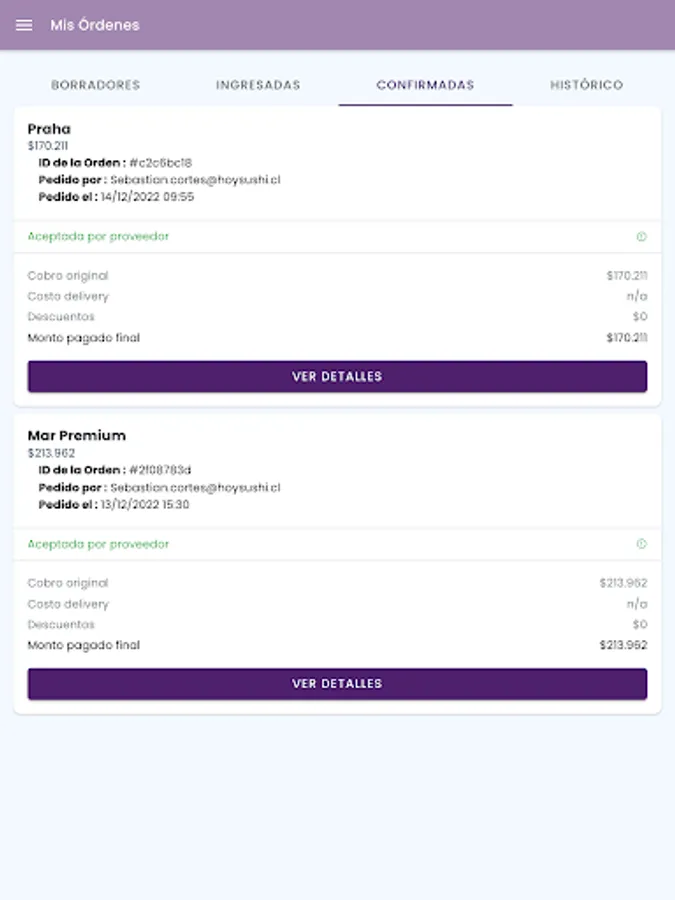Click the Mar Premium order title
675x900 pixels.
click(77, 436)
